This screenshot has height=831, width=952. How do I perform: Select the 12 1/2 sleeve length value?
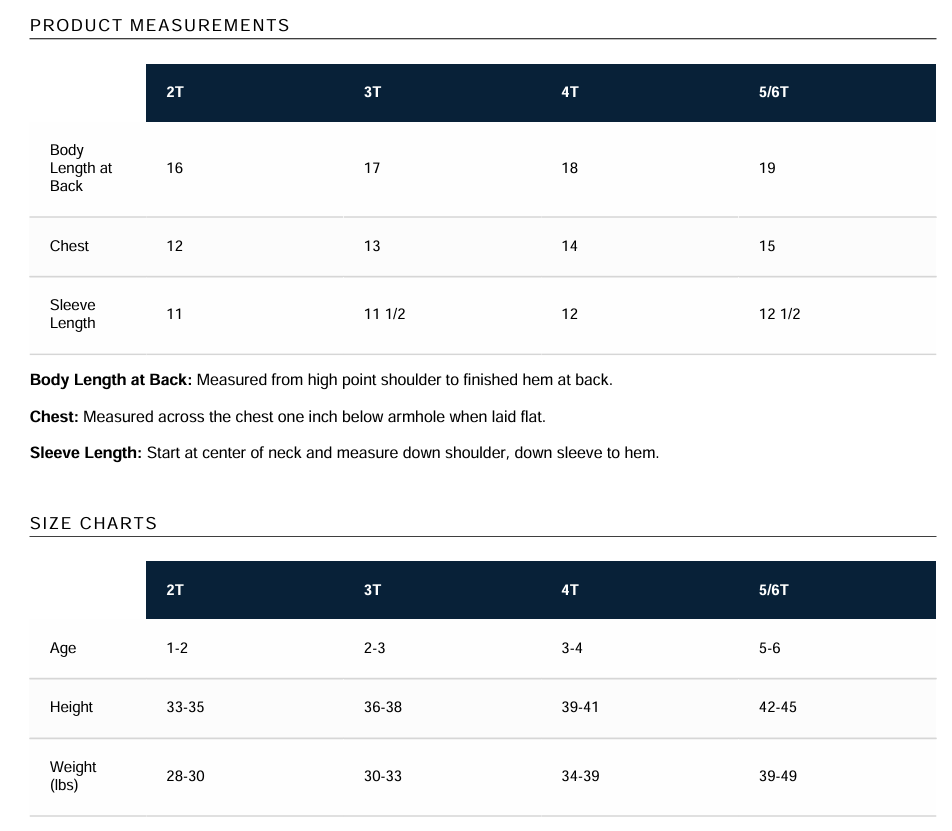[x=780, y=314]
